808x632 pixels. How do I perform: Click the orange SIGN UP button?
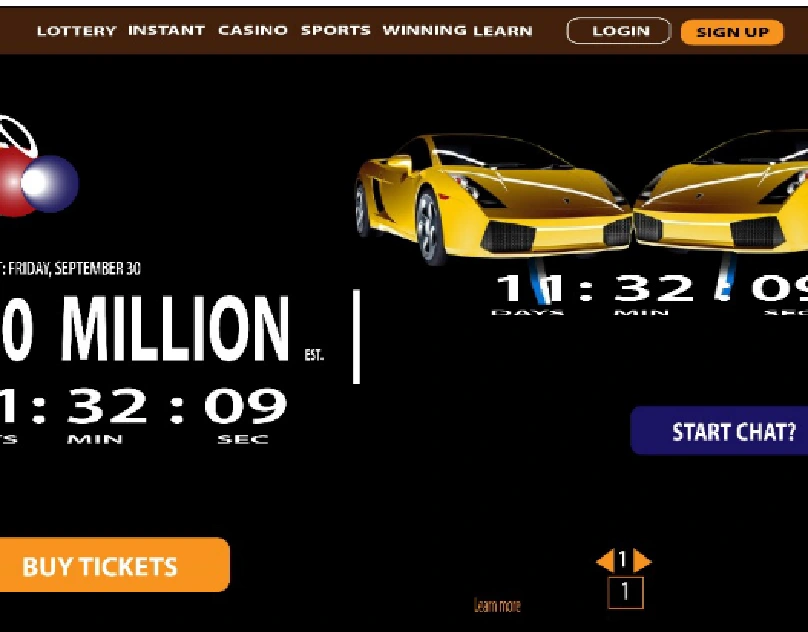tap(732, 32)
